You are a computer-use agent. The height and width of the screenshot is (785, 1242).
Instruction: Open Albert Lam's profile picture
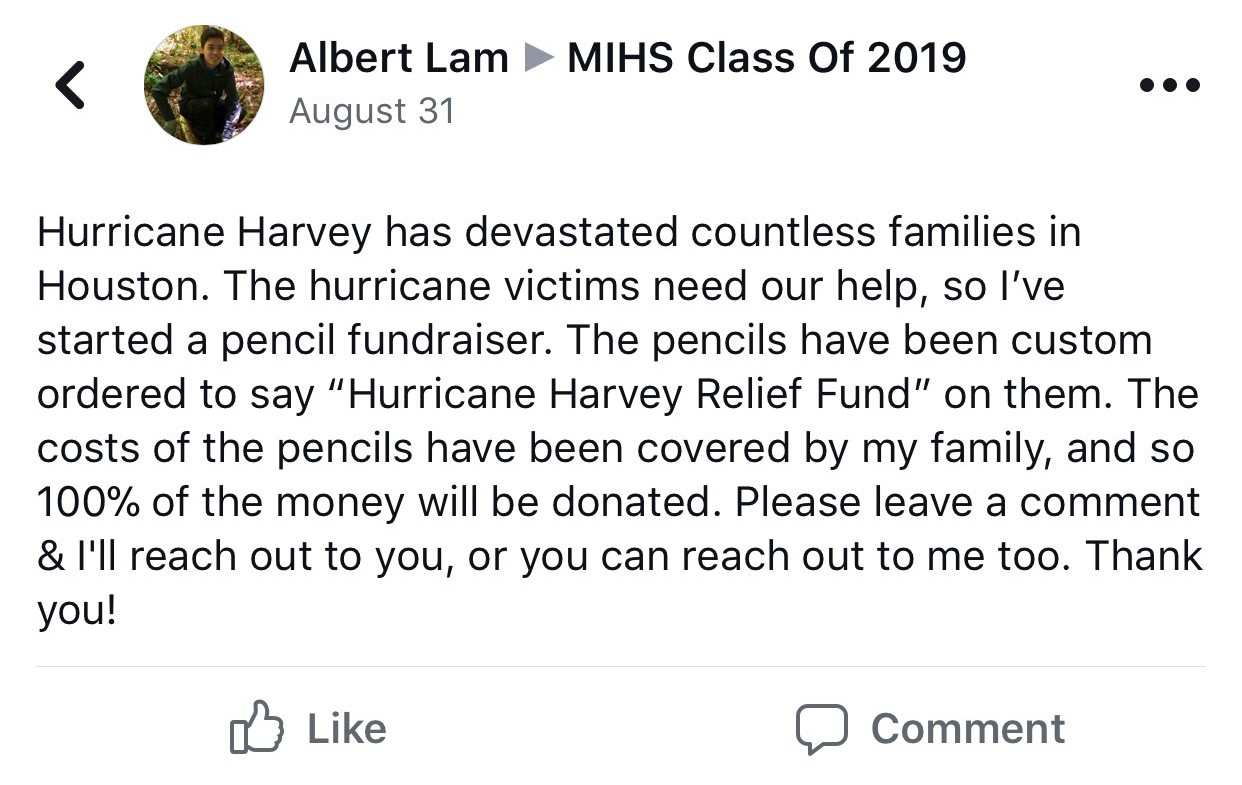tap(204, 85)
